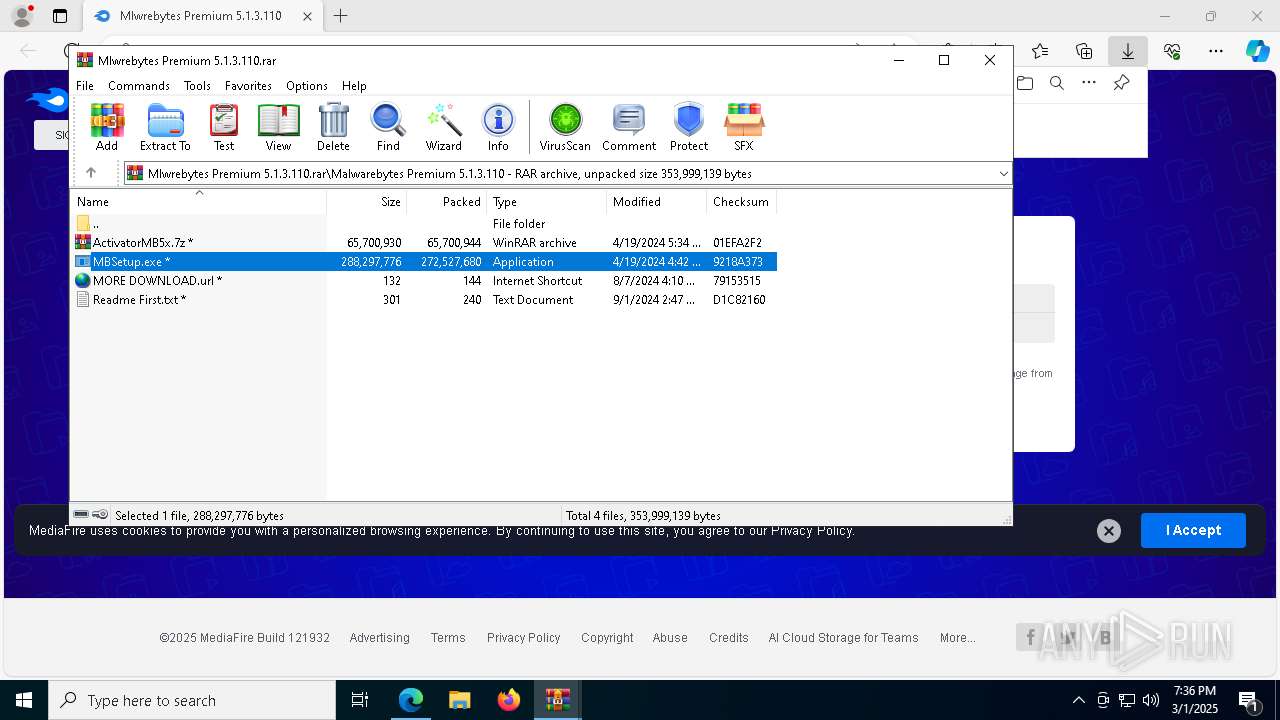Go up one folder level arrow
The width and height of the screenshot is (1280, 720).
click(x=91, y=173)
